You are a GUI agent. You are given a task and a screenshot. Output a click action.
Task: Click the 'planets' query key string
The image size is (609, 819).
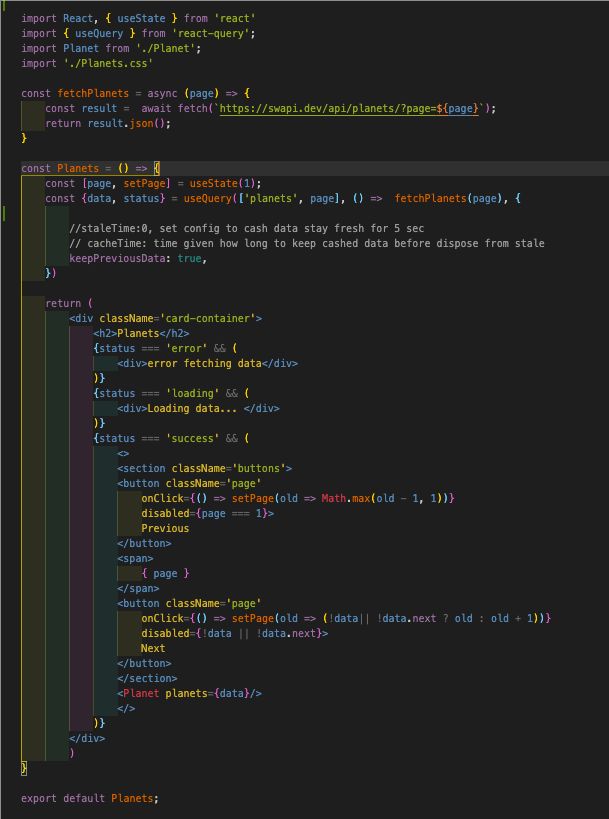(x=271, y=198)
